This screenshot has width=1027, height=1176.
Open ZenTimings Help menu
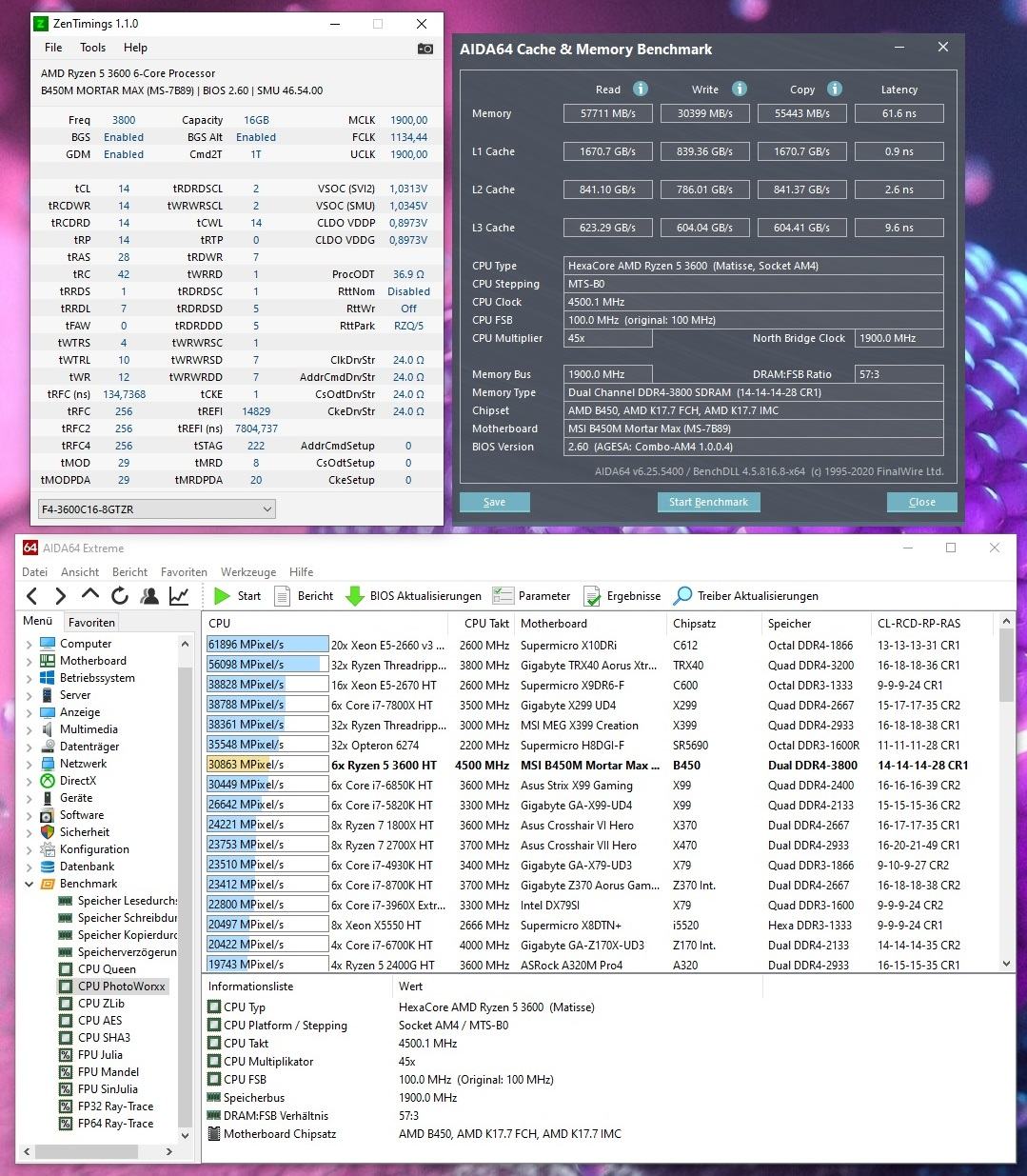[135, 48]
